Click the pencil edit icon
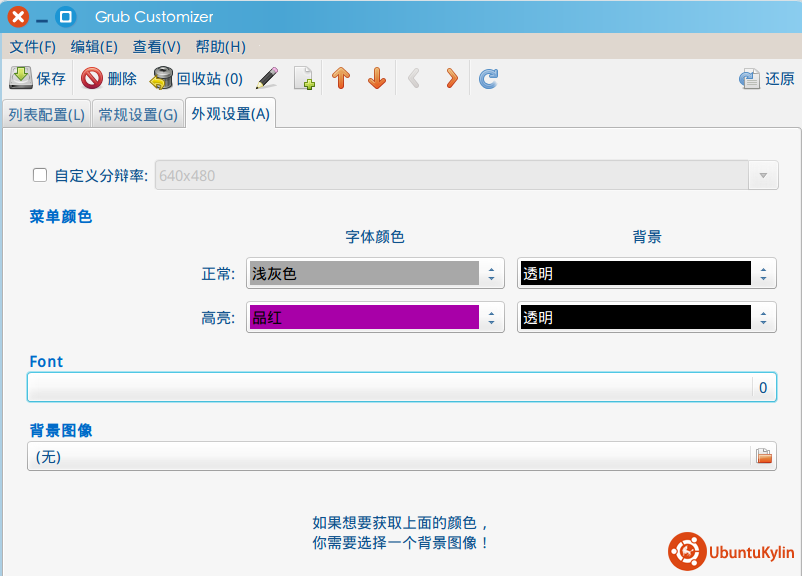This screenshot has height=576, width=802. coord(266,78)
